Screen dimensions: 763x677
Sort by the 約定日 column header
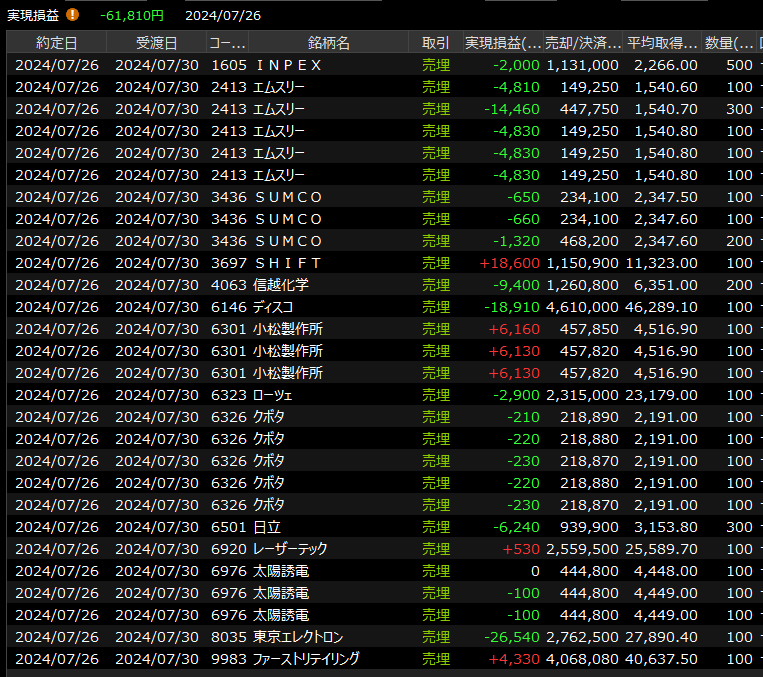[x=56, y=43]
